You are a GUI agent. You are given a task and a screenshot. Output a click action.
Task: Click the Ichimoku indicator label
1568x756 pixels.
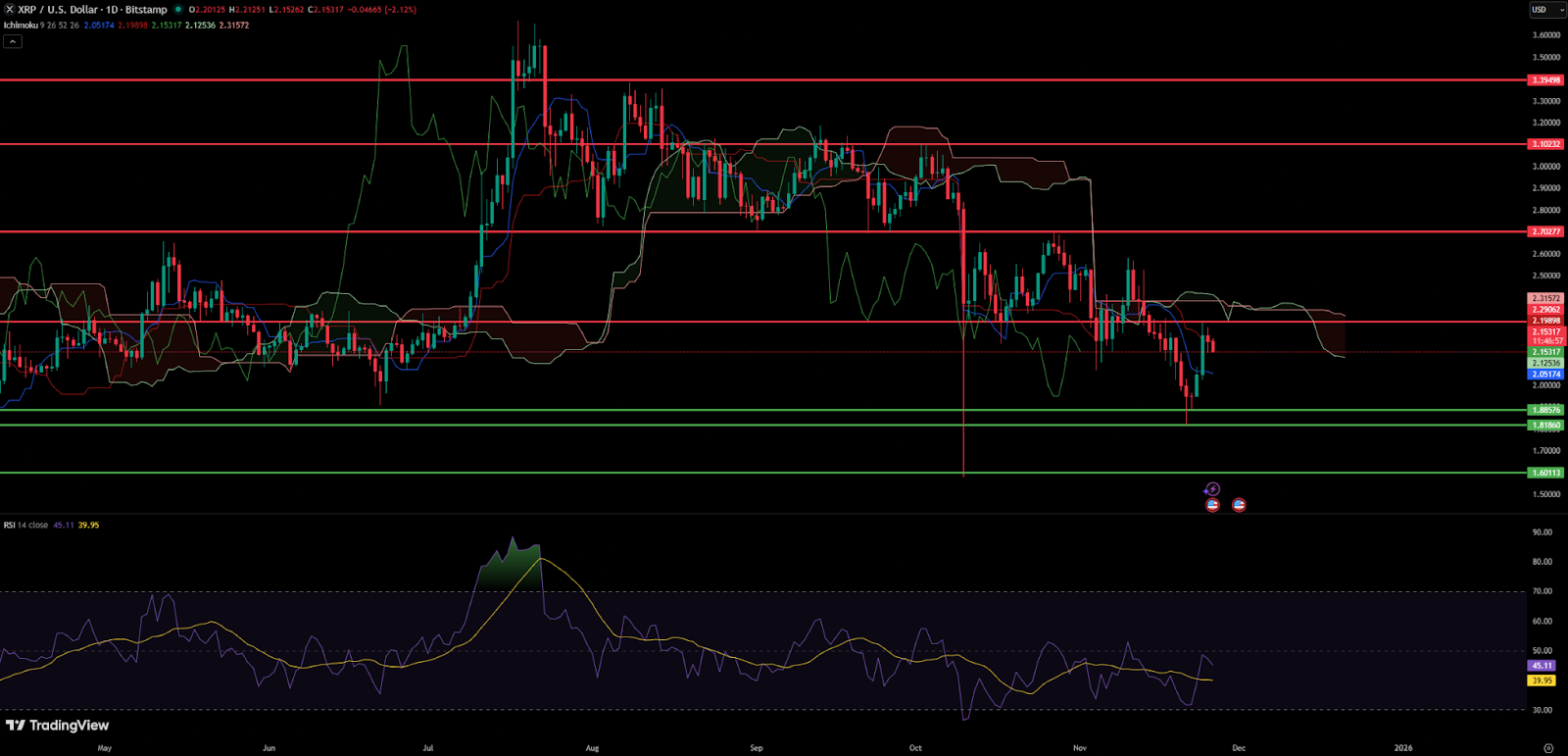[21, 25]
